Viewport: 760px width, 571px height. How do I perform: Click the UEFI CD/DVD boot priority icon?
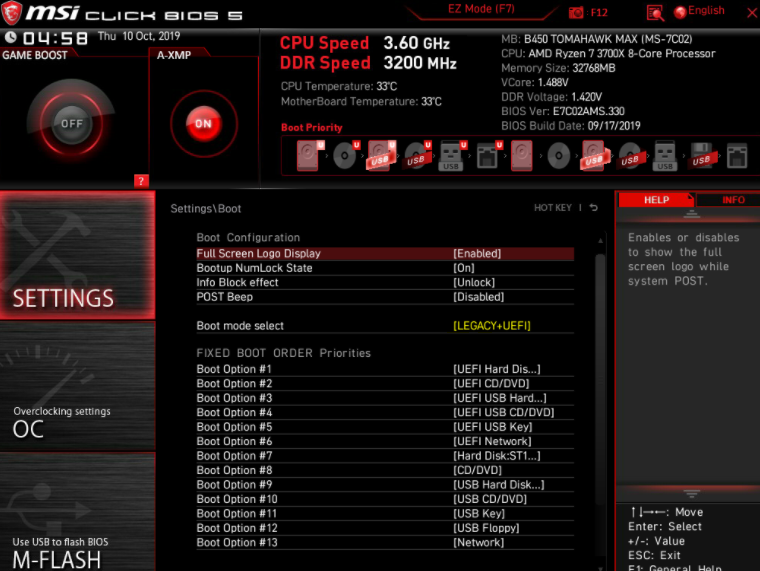point(346,156)
